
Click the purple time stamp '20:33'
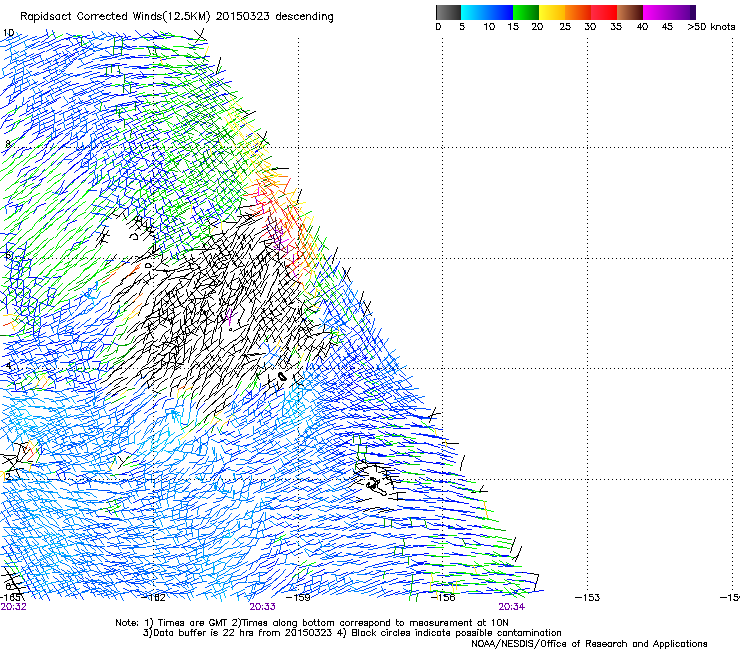262,607
